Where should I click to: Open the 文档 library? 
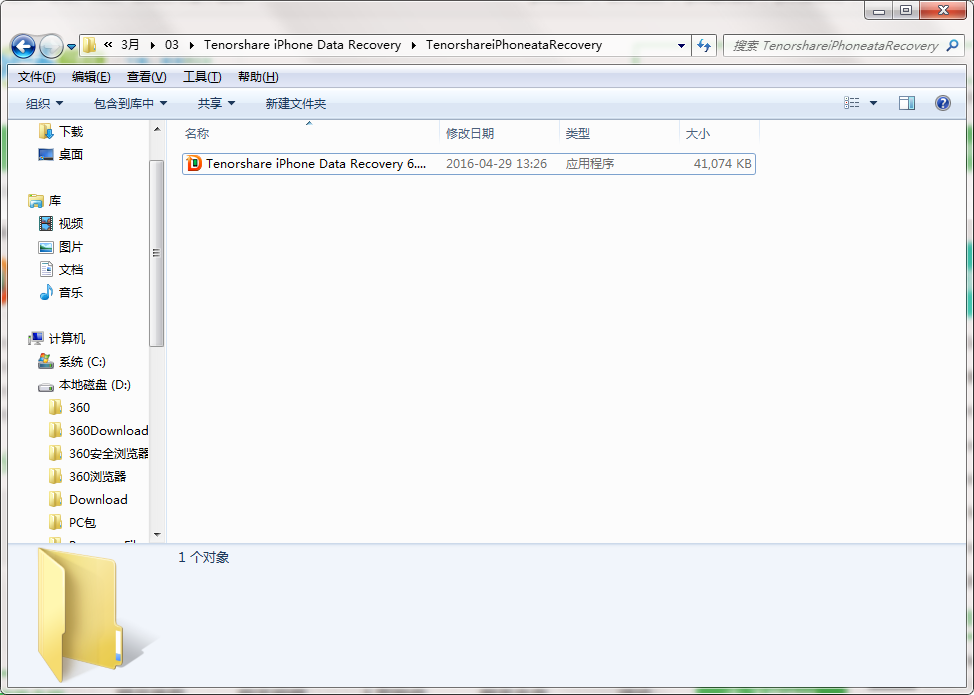[71, 270]
